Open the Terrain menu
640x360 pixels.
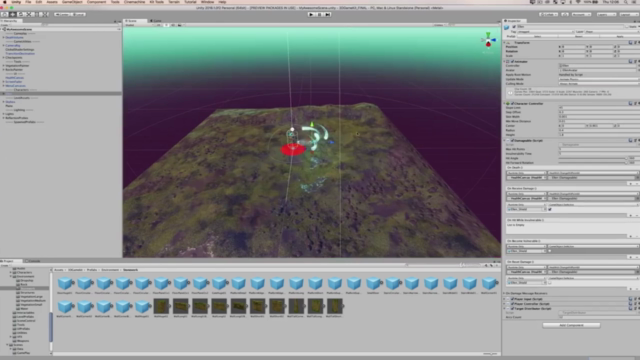[x=174, y=2]
